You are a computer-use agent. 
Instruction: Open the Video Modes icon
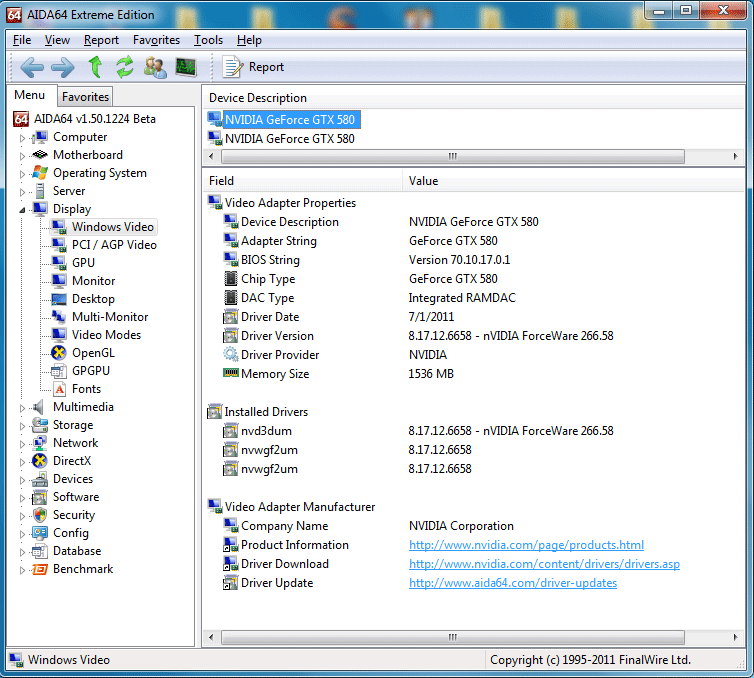point(59,335)
